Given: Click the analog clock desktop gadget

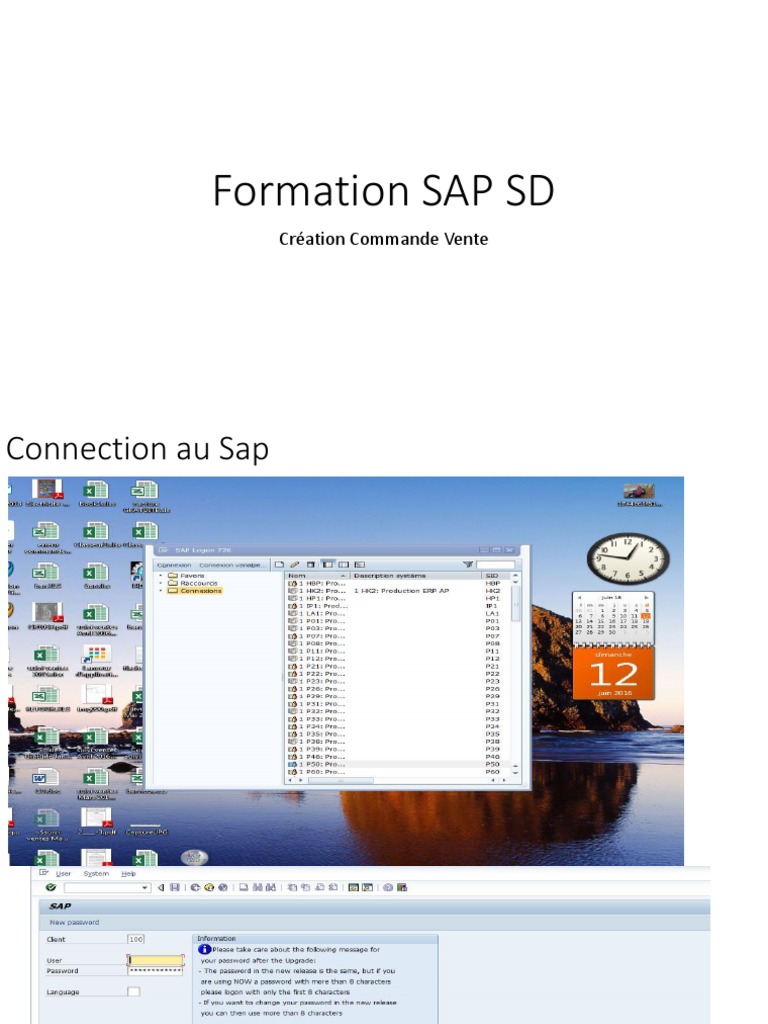Looking at the screenshot, I should click(628, 558).
